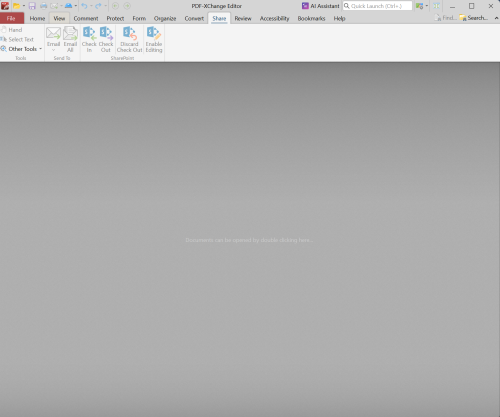The height and width of the screenshot is (417, 500).
Task: Open the File menu tab
Action: click(x=12, y=18)
